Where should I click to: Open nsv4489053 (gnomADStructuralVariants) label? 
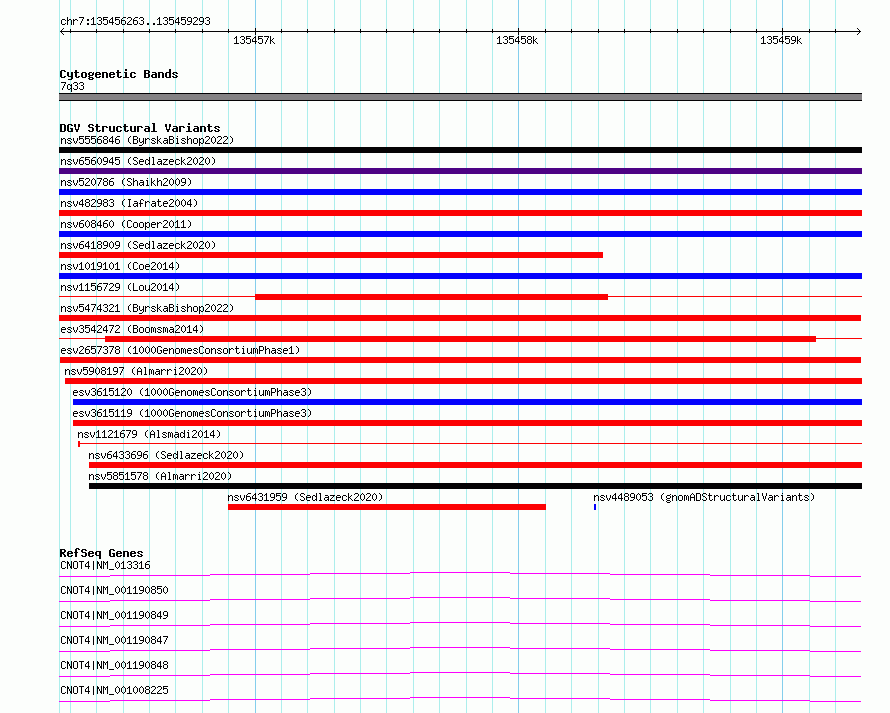pyautogui.click(x=704, y=497)
